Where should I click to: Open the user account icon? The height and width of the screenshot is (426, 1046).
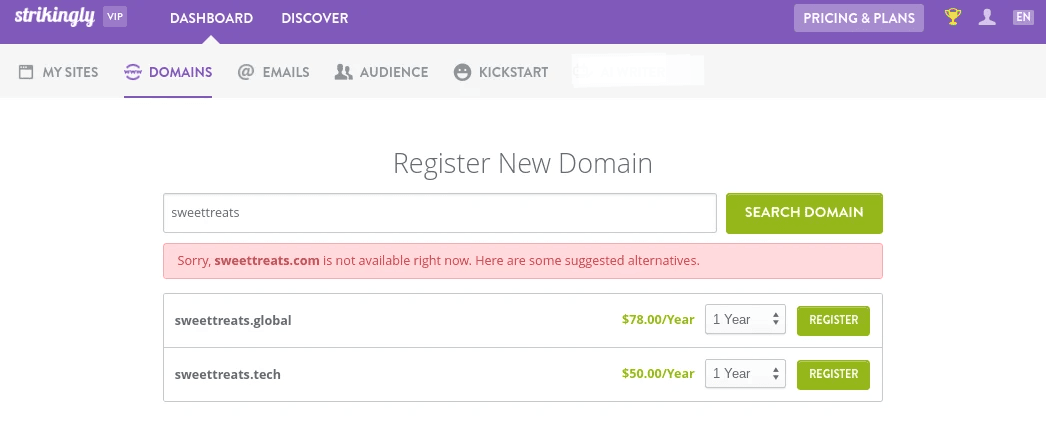(x=987, y=17)
